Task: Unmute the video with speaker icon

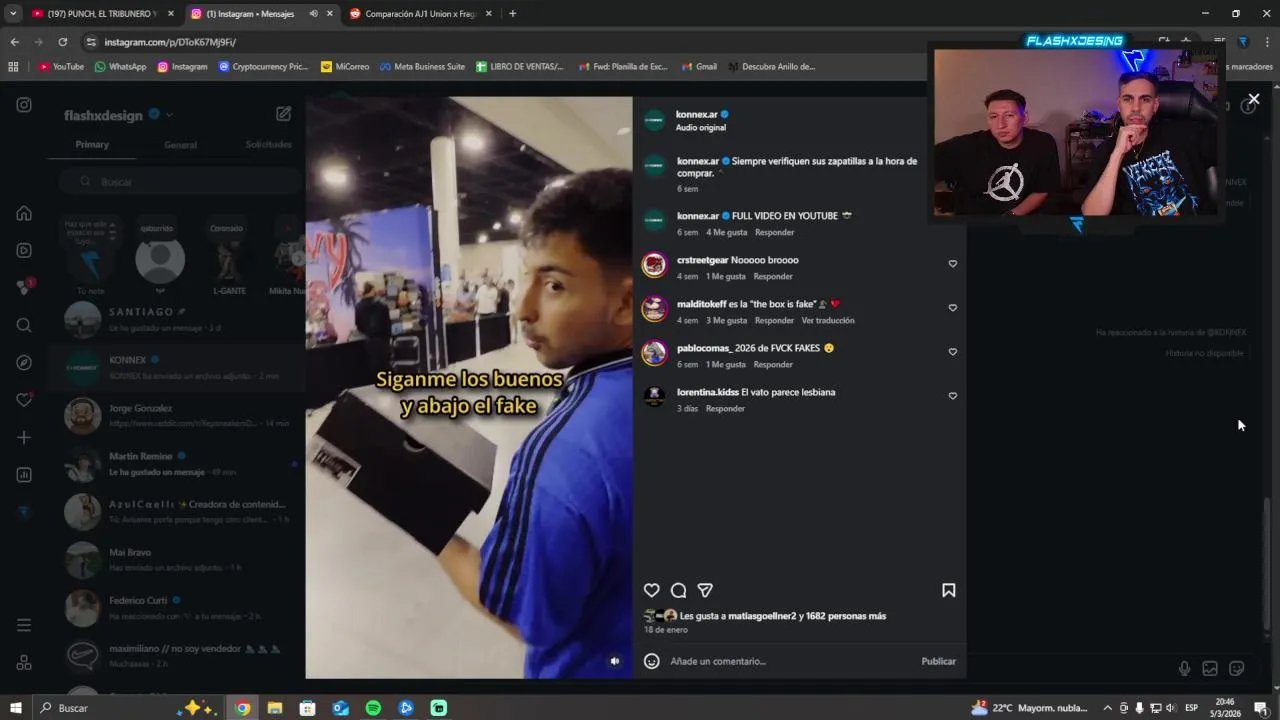Action: tap(615, 661)
